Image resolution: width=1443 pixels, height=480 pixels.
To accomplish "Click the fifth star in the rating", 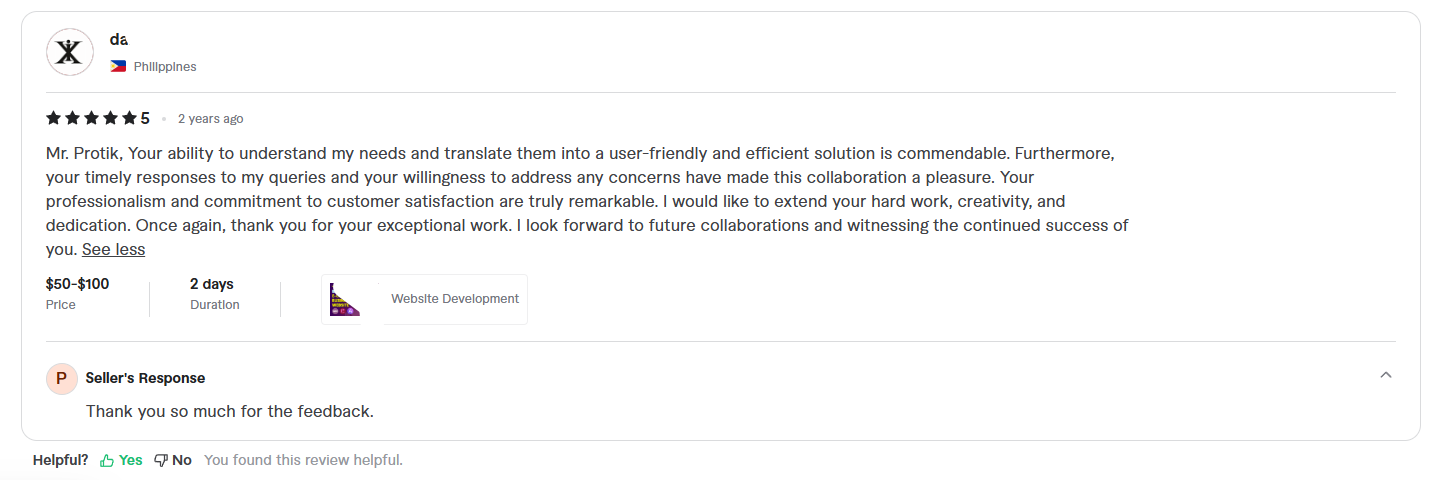I will (129, 118).
